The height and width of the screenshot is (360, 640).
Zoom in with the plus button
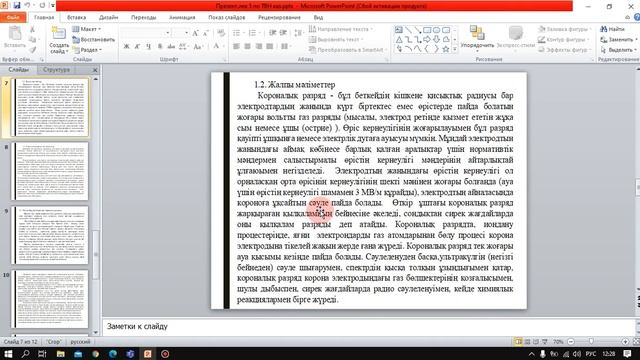coord(625,341)
